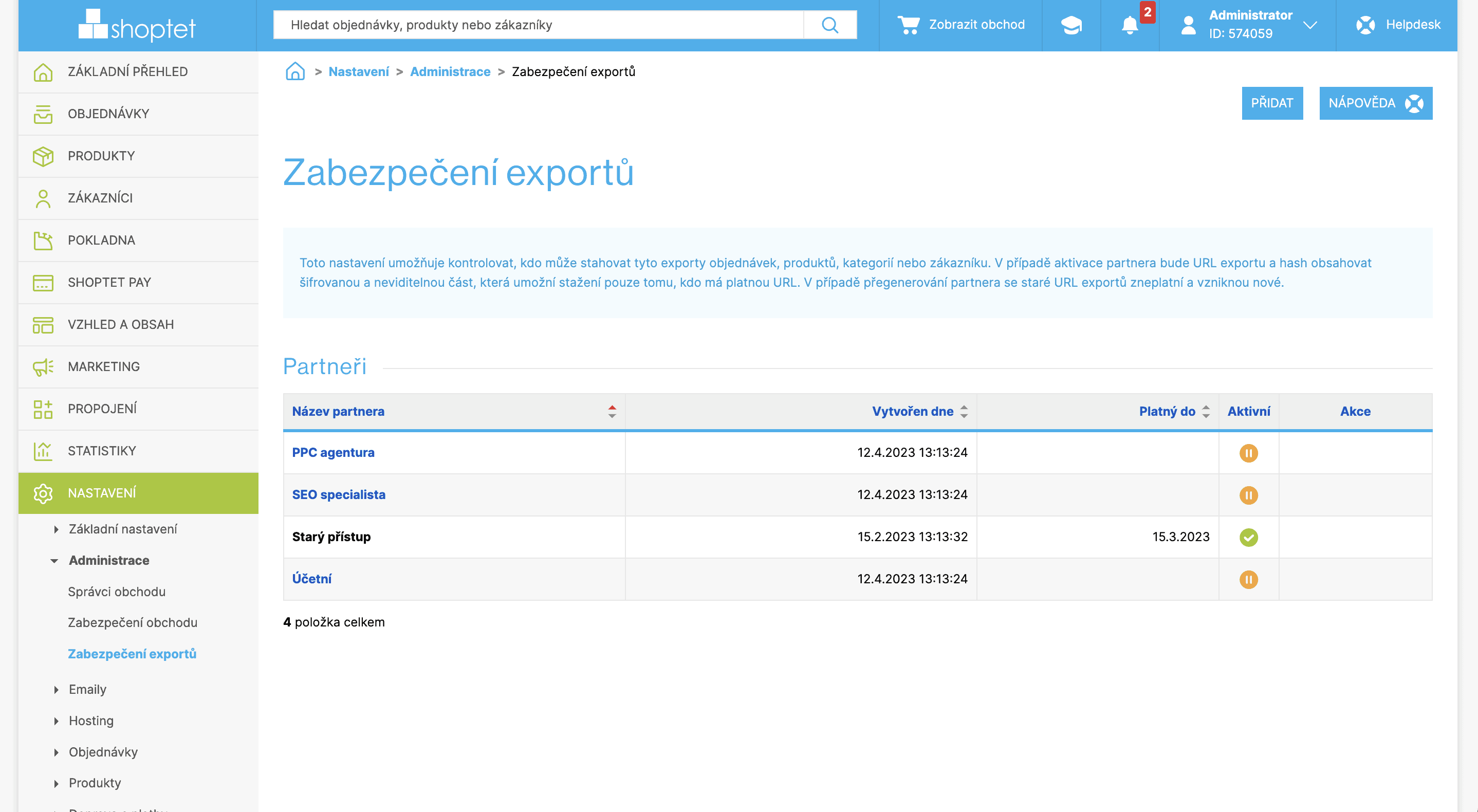Expand Emaily submenu
1478x812 pixels.
[x=56, y=689]
